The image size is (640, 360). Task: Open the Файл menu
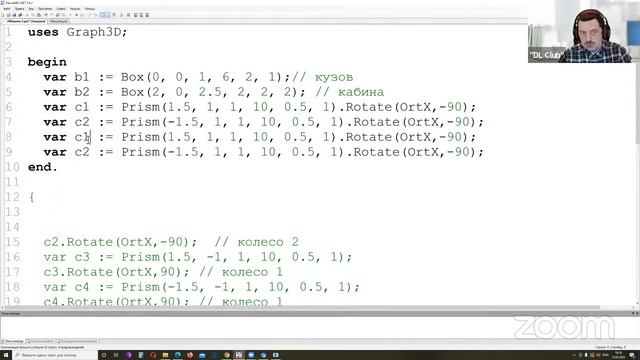(7, 9)
